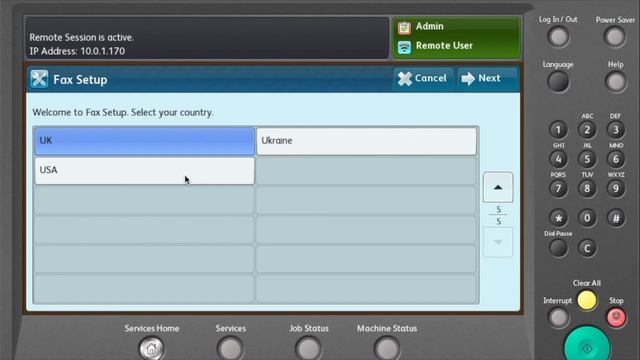Open the Help button

(x=616, y=82)
